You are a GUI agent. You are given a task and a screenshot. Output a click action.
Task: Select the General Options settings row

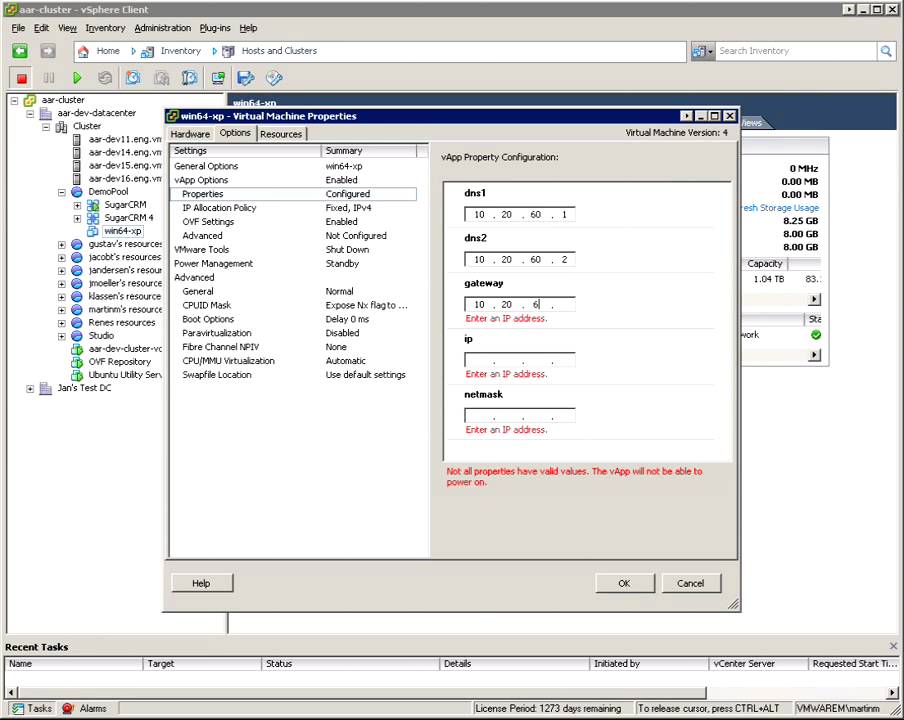(293, 166)
